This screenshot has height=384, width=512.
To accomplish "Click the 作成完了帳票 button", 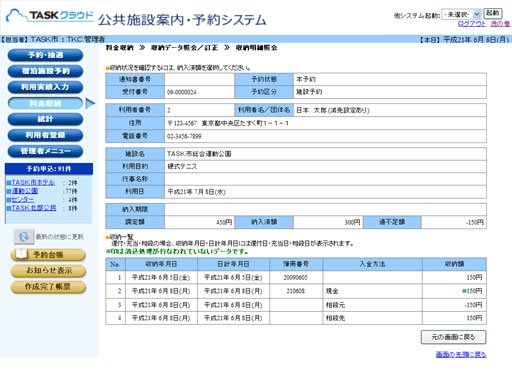I will 48,287.
